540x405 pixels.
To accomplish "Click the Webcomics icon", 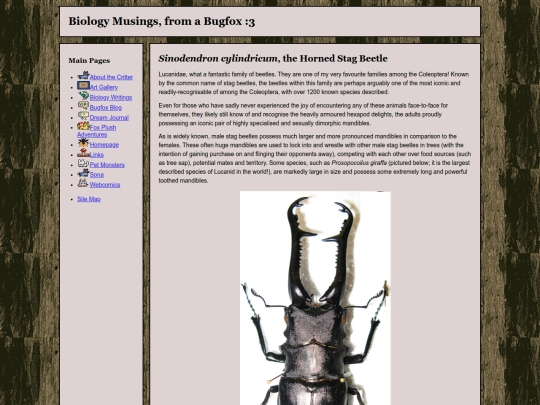I will coord(83,183).
